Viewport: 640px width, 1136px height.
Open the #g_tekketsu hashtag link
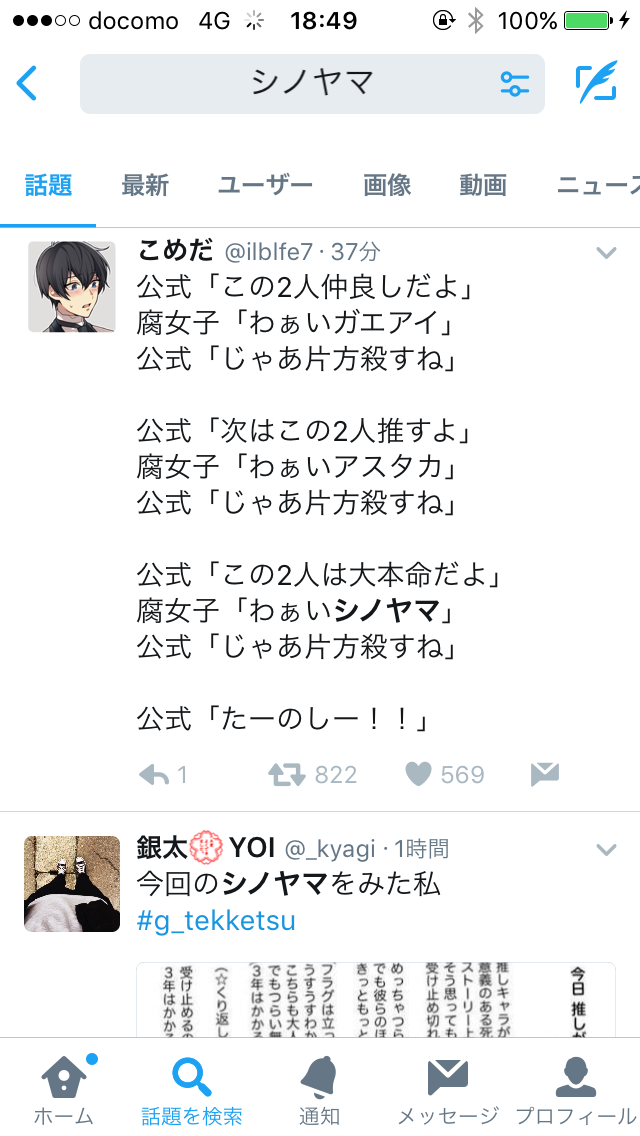tap(216, 920)
